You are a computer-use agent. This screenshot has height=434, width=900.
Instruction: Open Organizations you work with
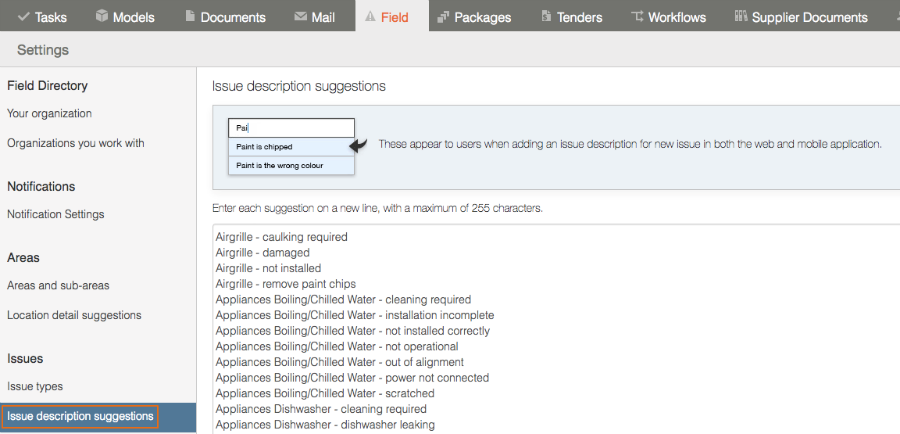76,144
